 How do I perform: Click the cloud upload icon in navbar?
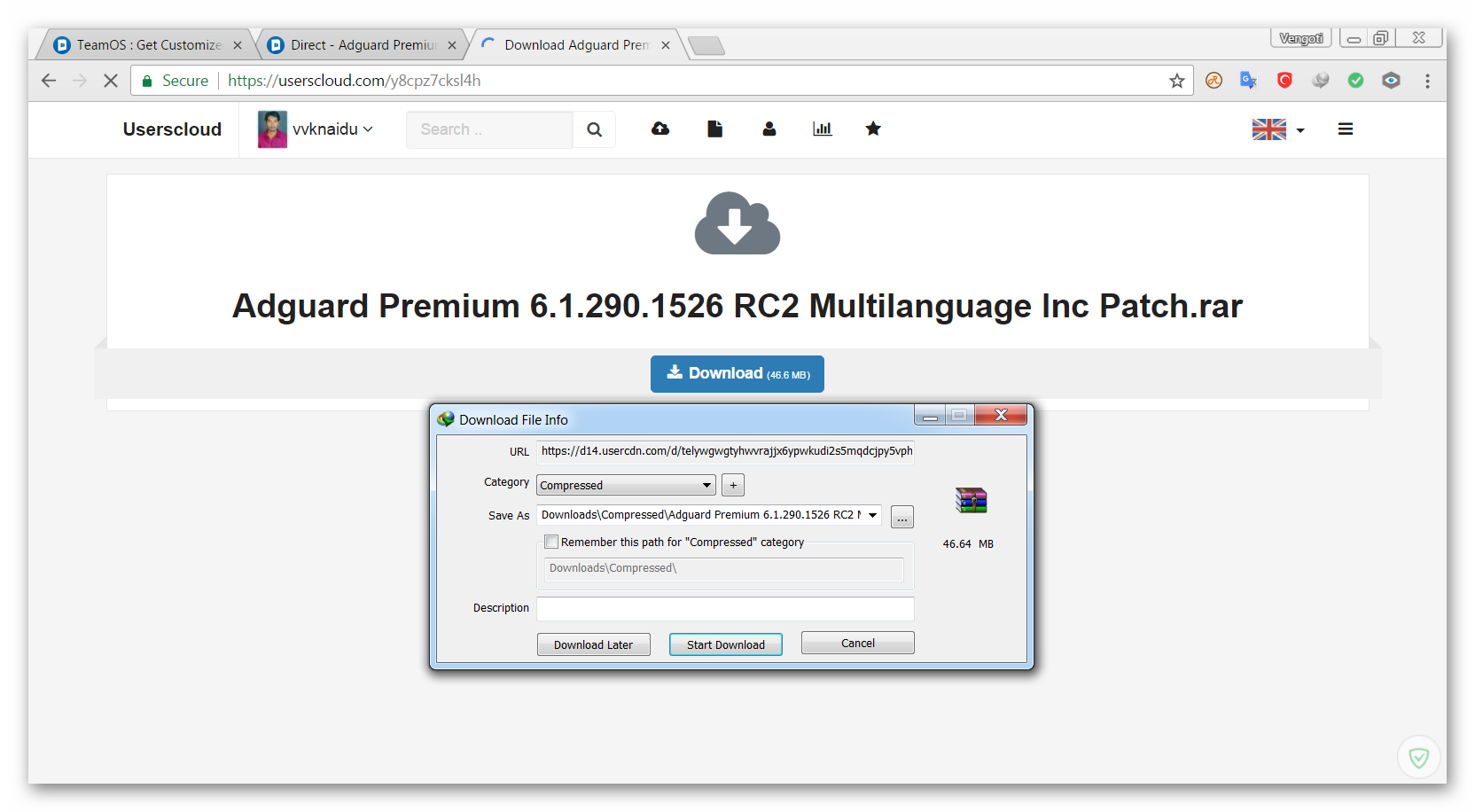[660, 129]
